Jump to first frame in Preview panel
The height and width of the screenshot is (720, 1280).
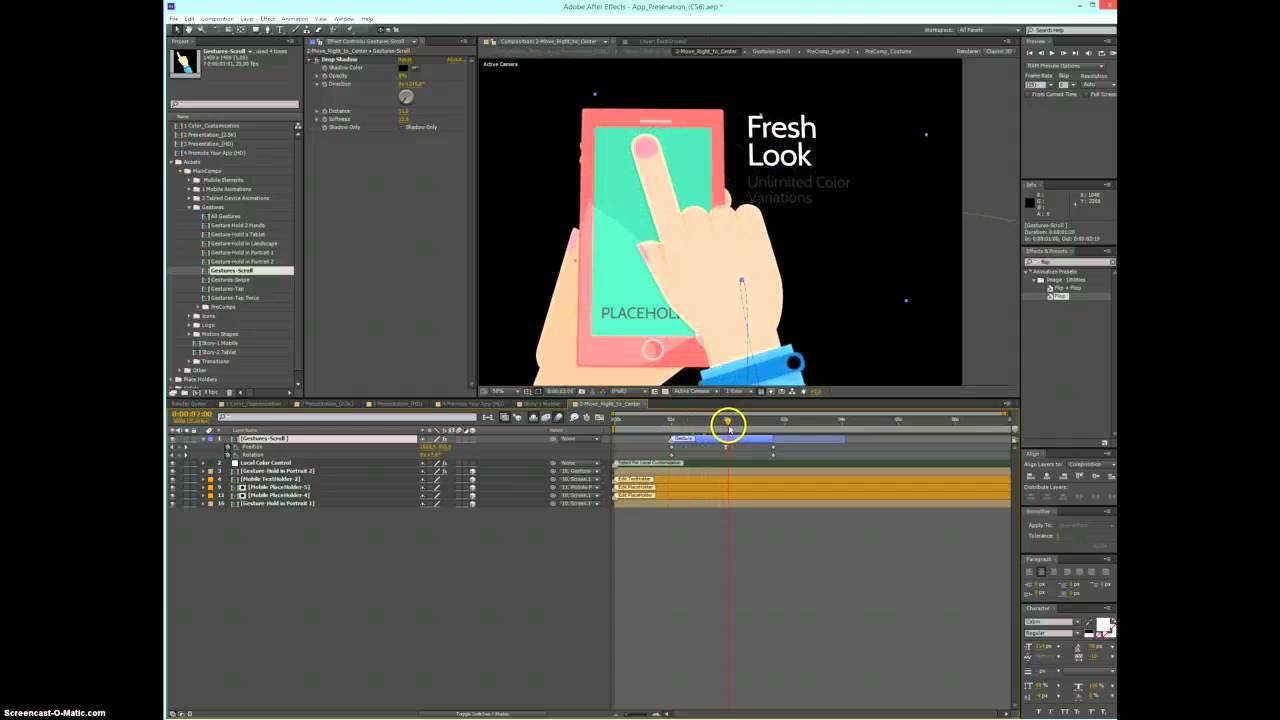point(1030,53)
